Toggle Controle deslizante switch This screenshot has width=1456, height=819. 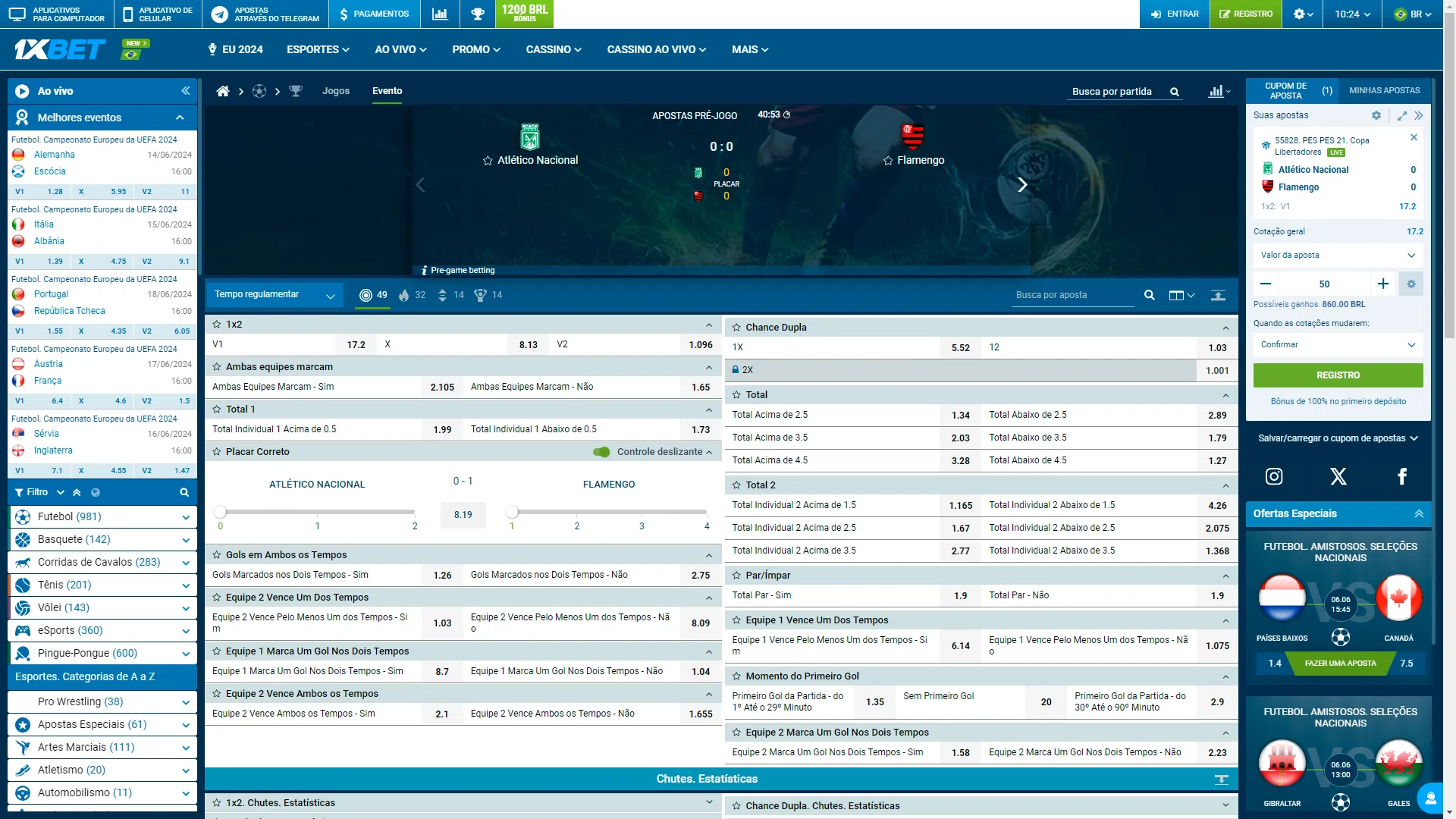[601, 452]
